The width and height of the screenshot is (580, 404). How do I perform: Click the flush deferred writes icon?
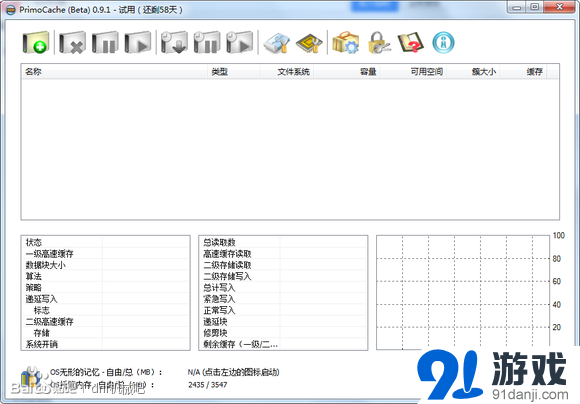pos(174,43)
